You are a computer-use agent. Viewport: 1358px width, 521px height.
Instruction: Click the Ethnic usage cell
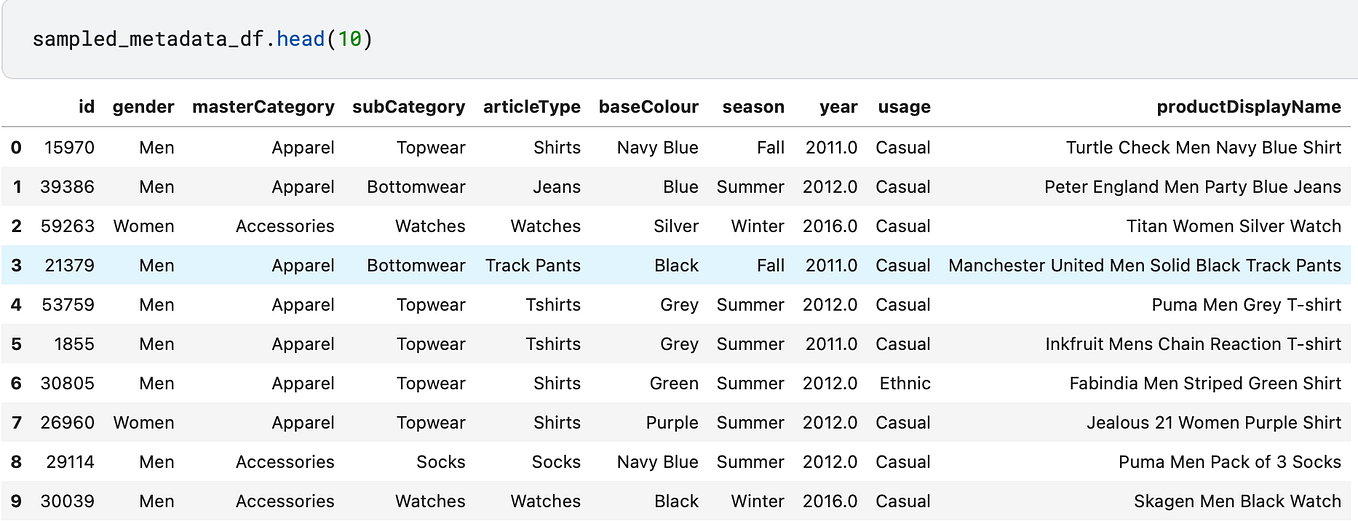point(905,383)
